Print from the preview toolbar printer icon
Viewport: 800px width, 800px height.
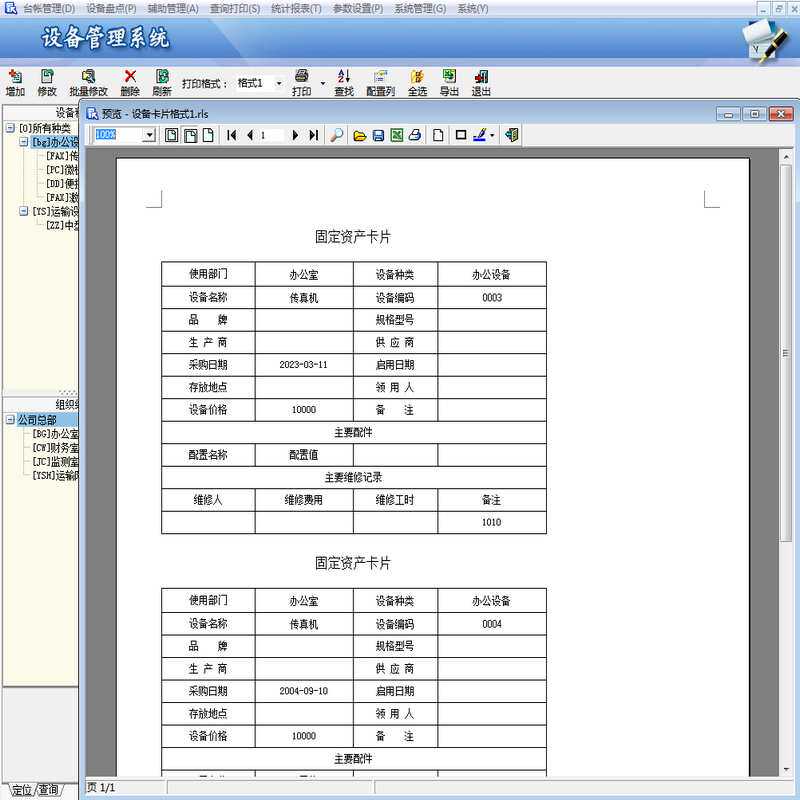[x=415, y=135]
